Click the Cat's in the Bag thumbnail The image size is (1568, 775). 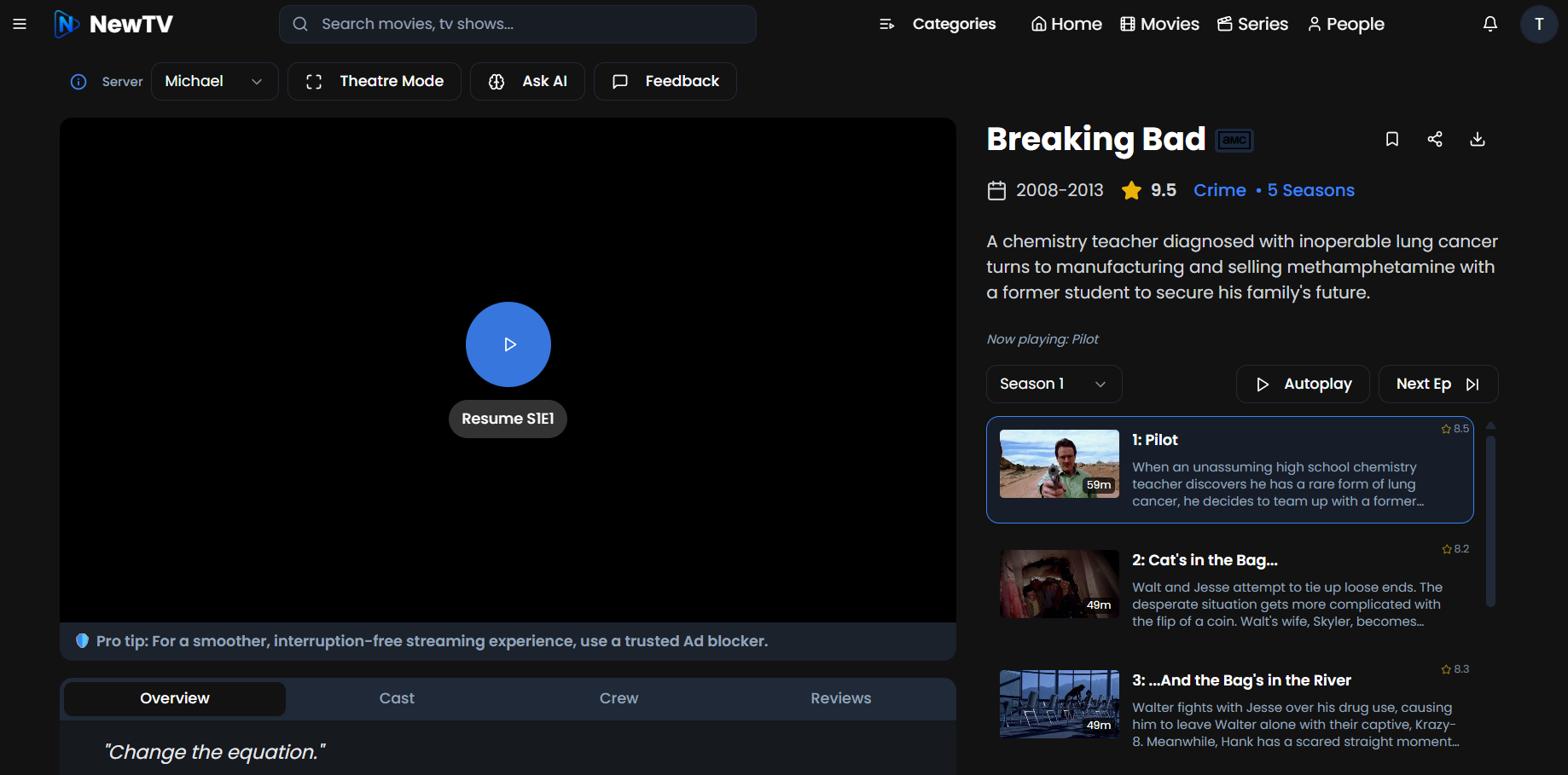(x=1060, y=584)
